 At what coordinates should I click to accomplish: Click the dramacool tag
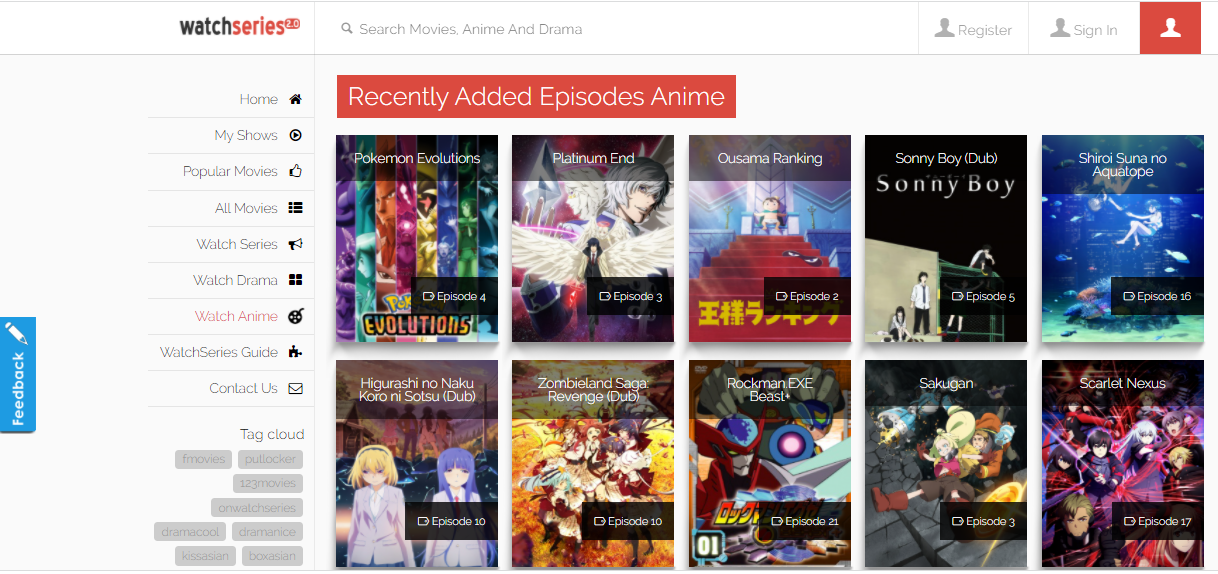(191, 532)
